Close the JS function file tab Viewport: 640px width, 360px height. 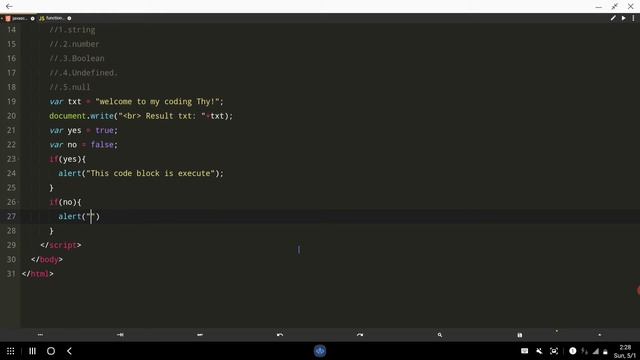pyautogui.click(x=69, y=18)
